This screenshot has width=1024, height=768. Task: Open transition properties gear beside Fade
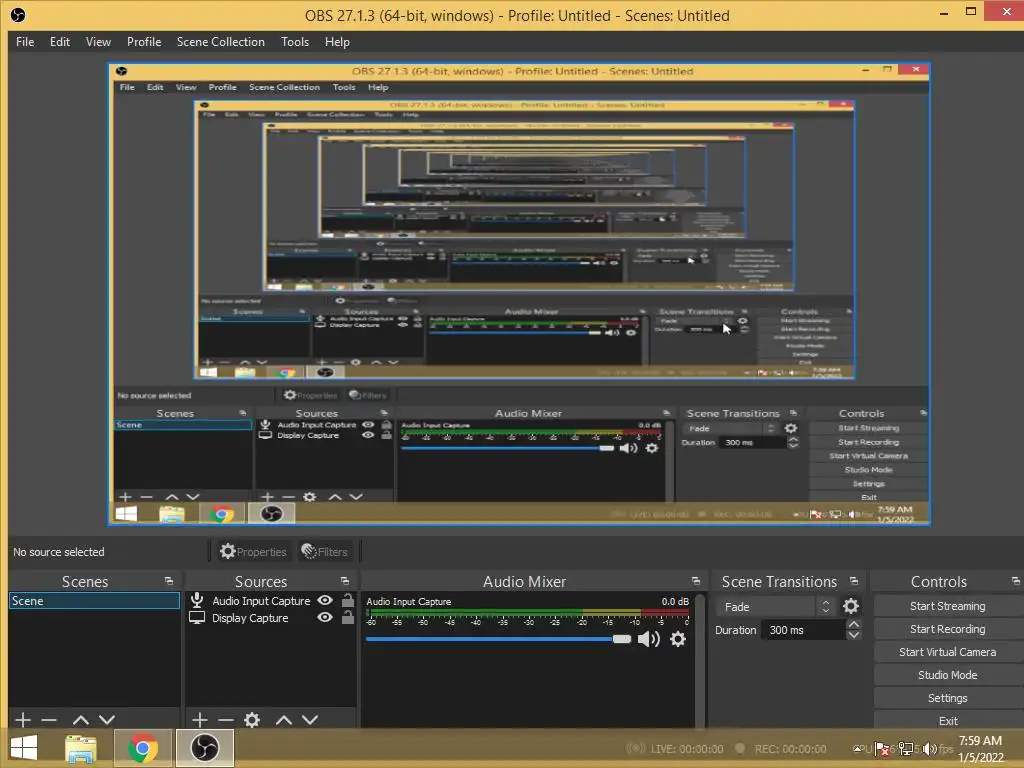[851, 606]
